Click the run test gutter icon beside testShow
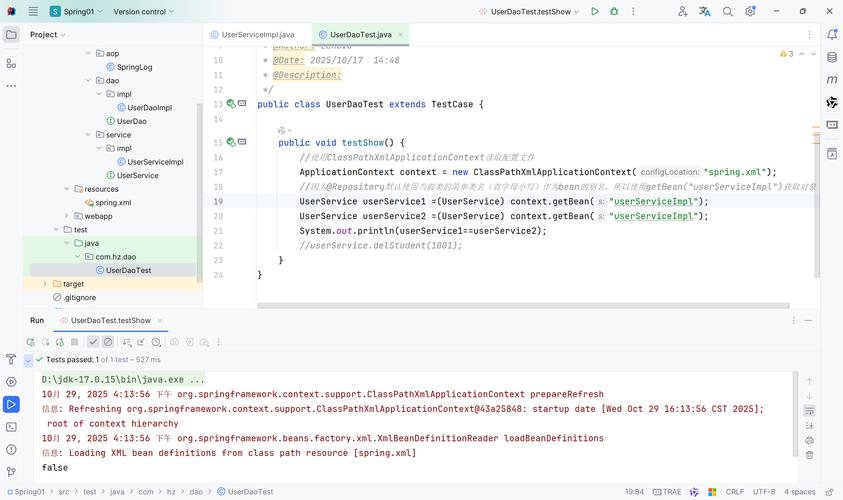The image size is (843, 500). tap(231, 143)
